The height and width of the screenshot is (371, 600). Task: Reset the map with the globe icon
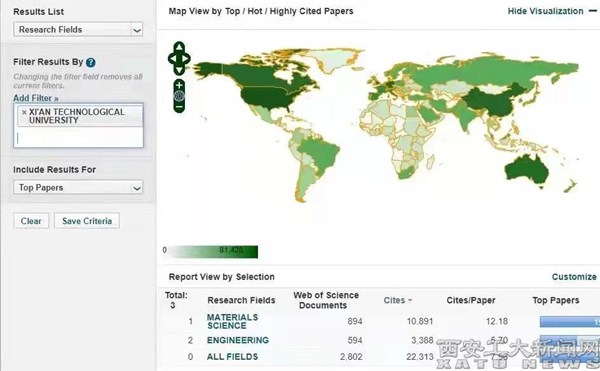(x=179, y=96)
